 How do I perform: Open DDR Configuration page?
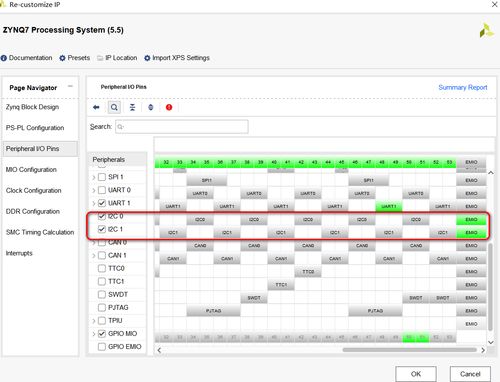coord(33,211)
